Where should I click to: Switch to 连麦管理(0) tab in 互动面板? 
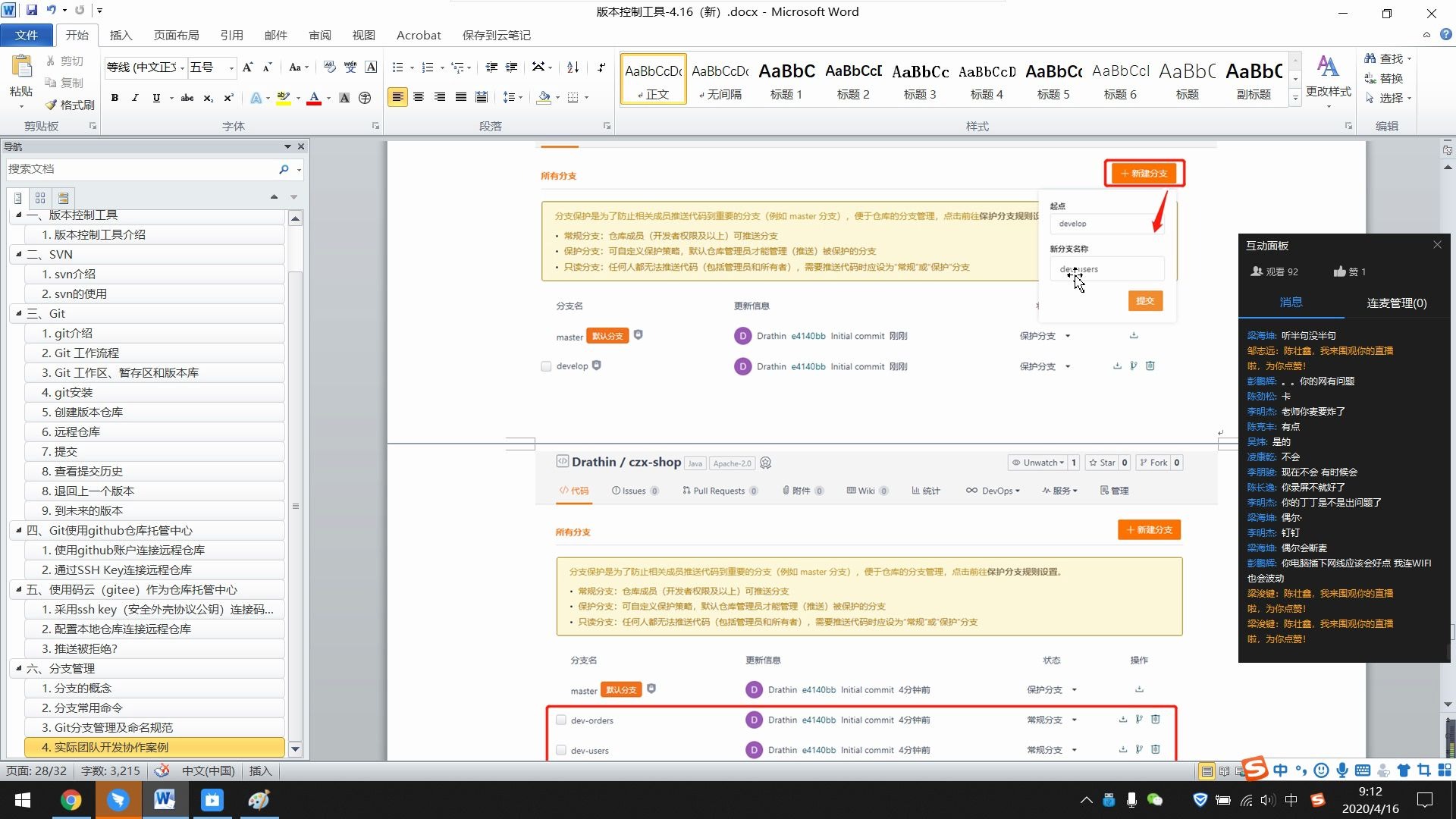(x=1397, y=303)
